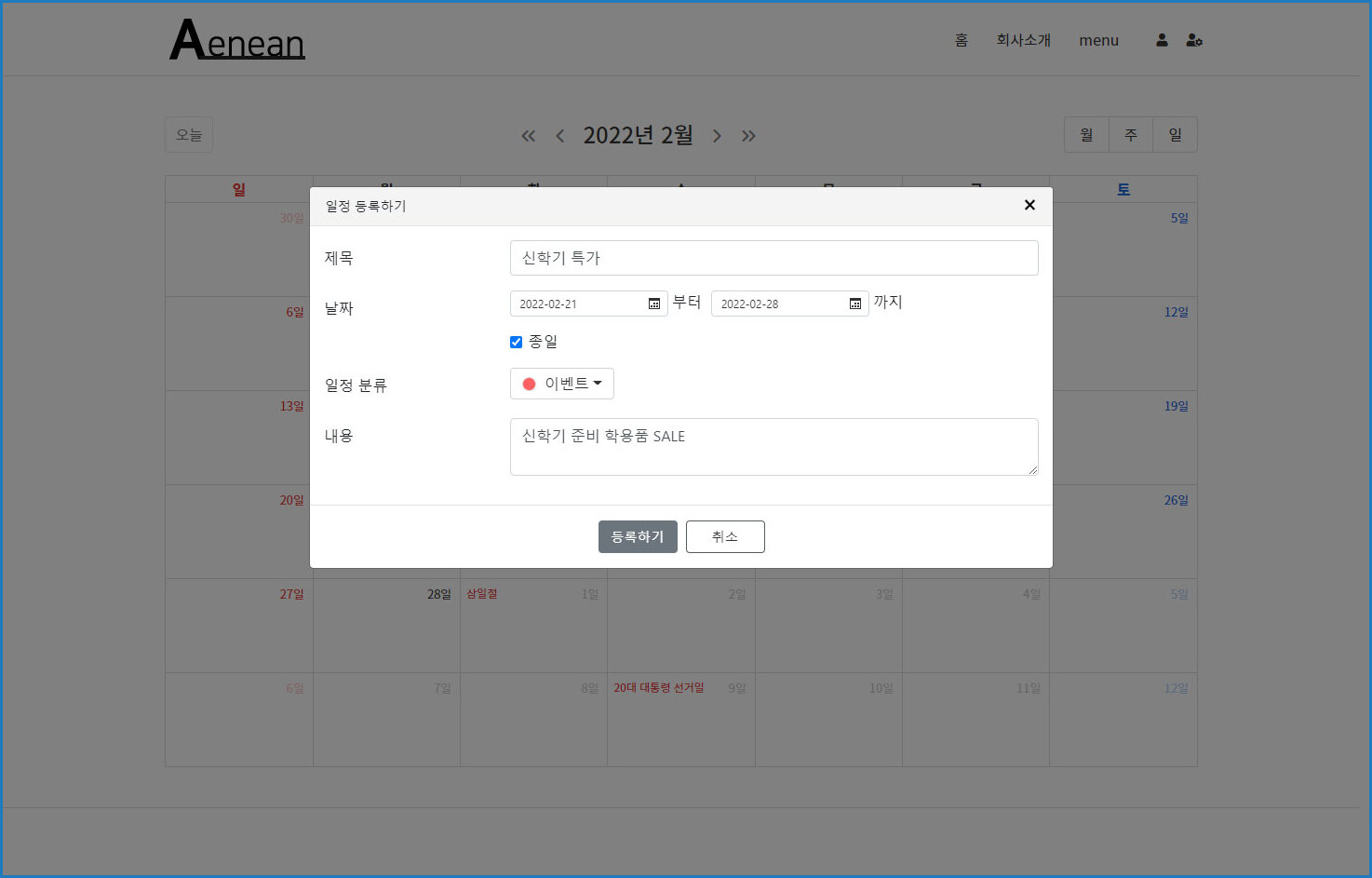Open the menu item in navigation bar
Screen dimensions: 1372x878
click(1098, 40)
